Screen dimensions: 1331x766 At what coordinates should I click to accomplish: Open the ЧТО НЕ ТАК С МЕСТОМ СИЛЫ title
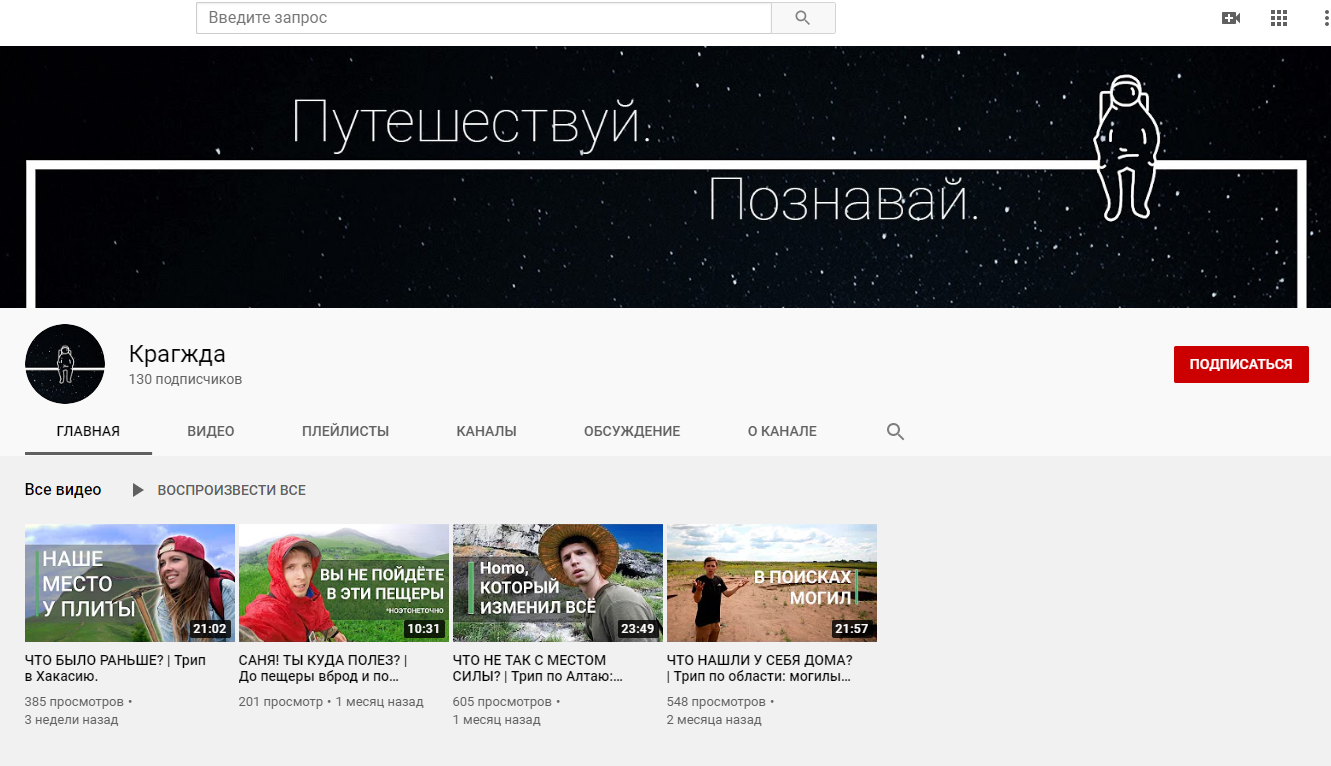(x=537, y=668)
